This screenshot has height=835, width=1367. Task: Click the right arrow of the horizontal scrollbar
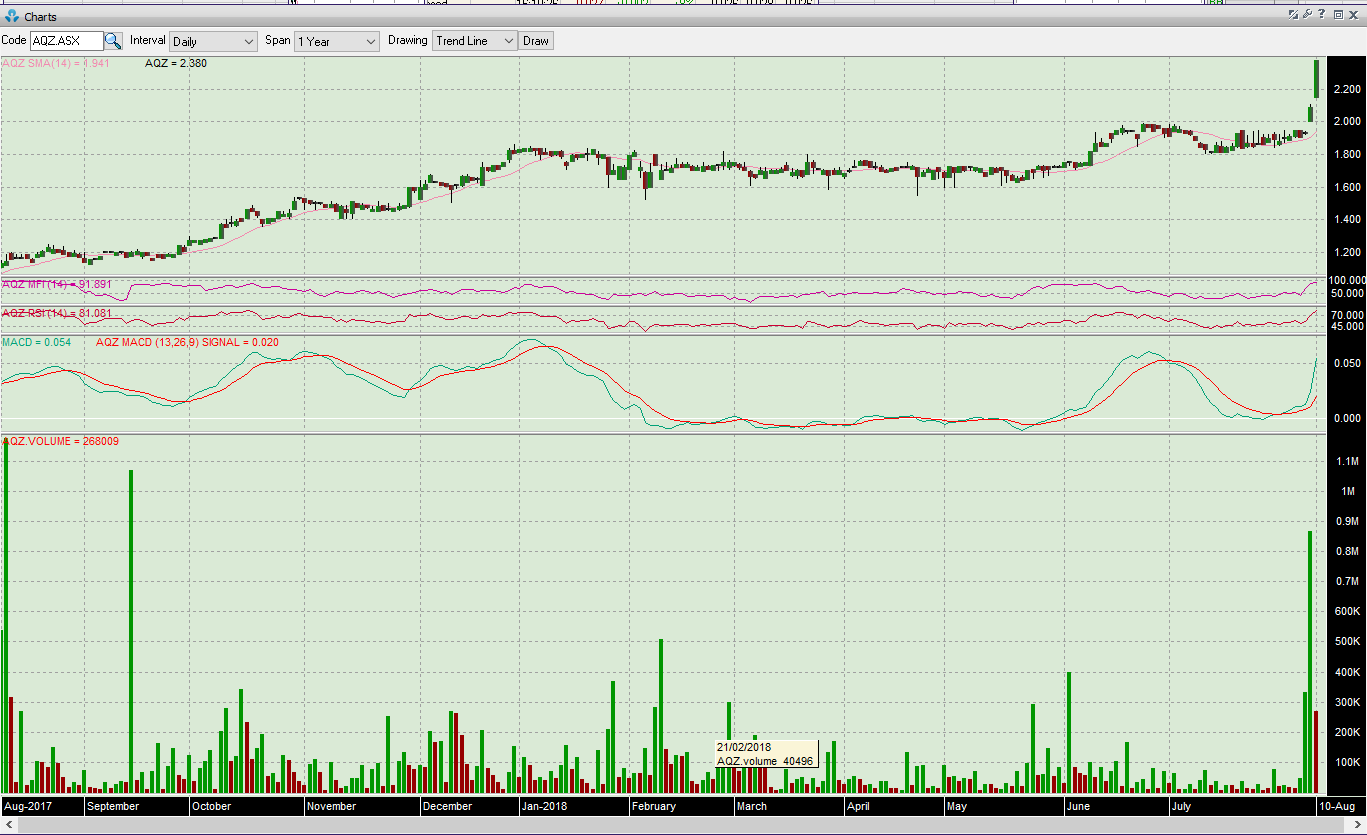click(1357, 825)
